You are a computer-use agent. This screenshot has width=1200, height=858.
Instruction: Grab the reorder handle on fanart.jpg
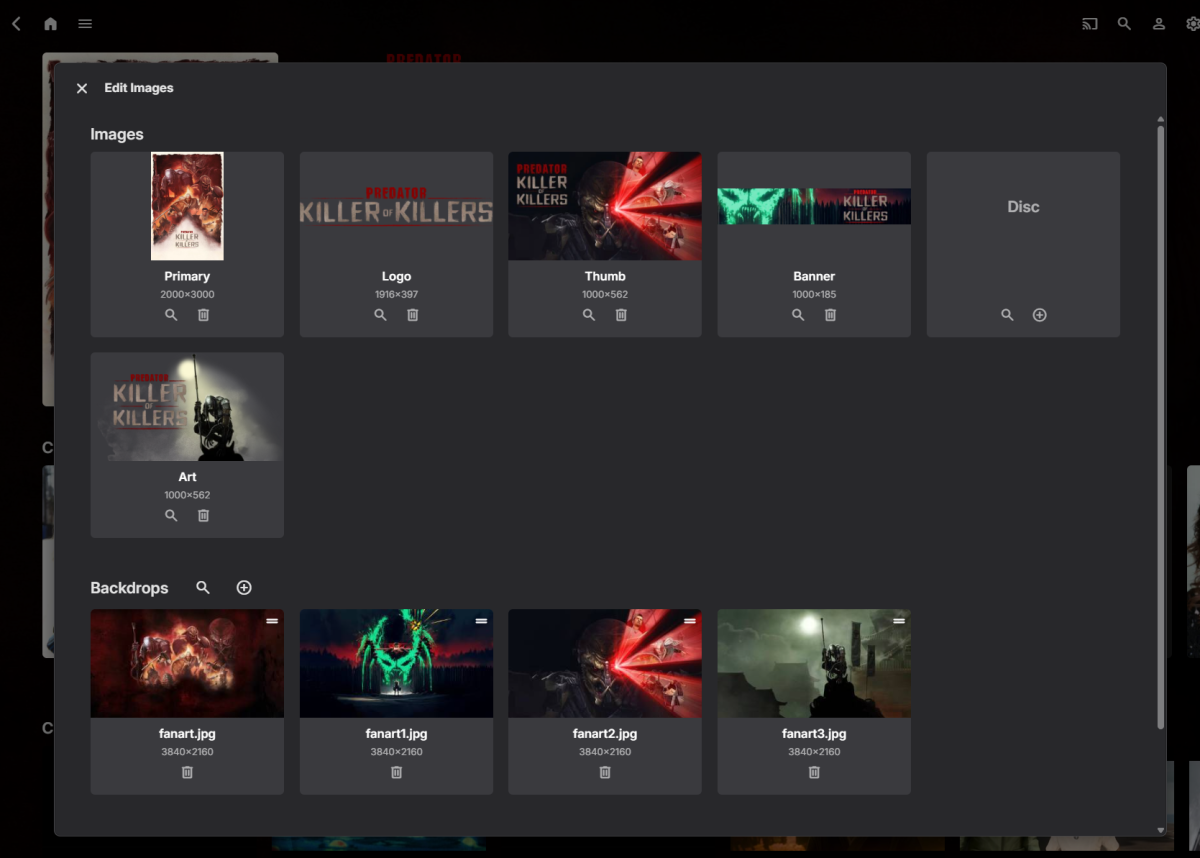click(x=272, y=621)
